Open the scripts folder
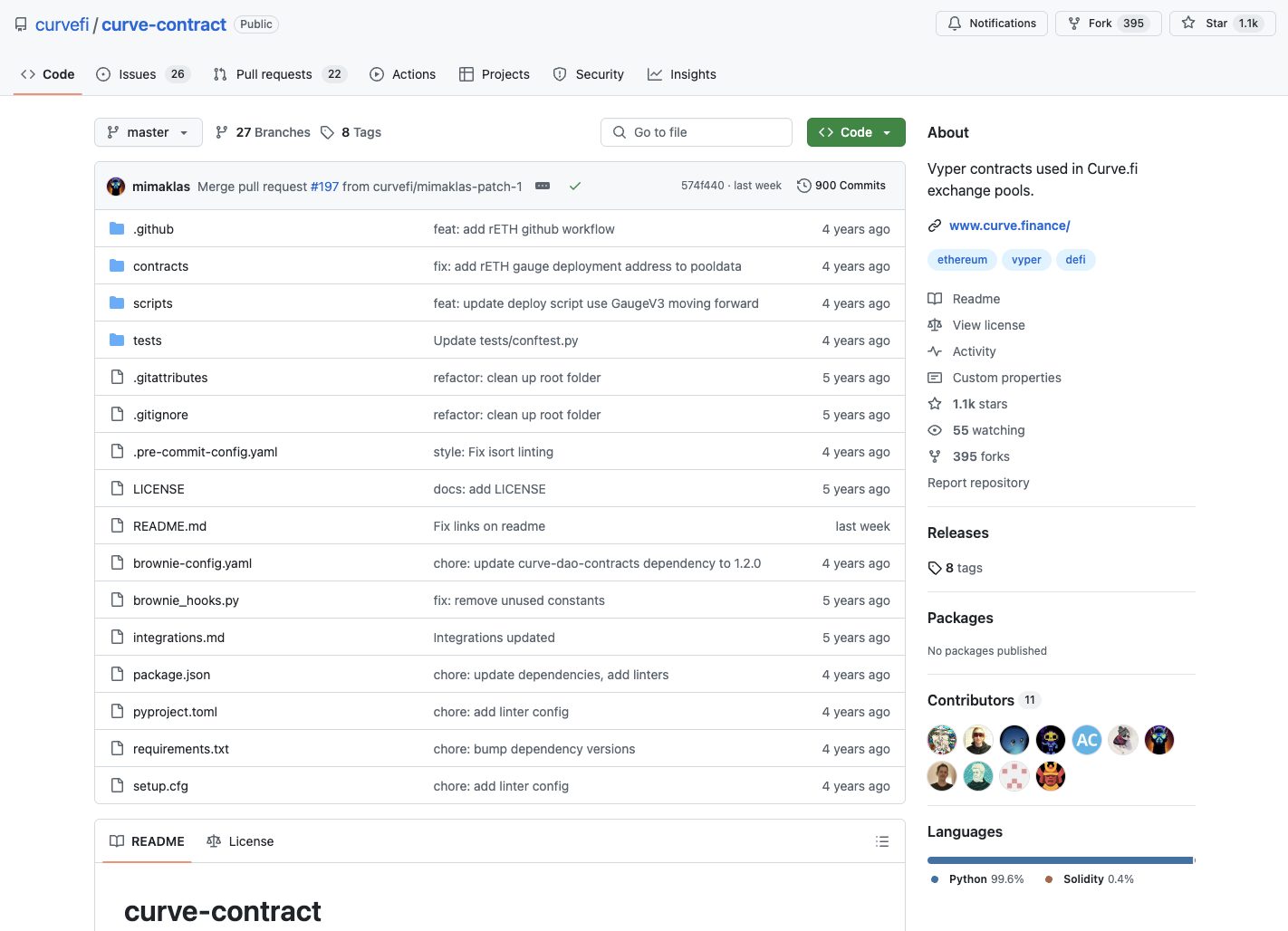The height and width of the screenshot is (931, 1288). click(152, 303)
